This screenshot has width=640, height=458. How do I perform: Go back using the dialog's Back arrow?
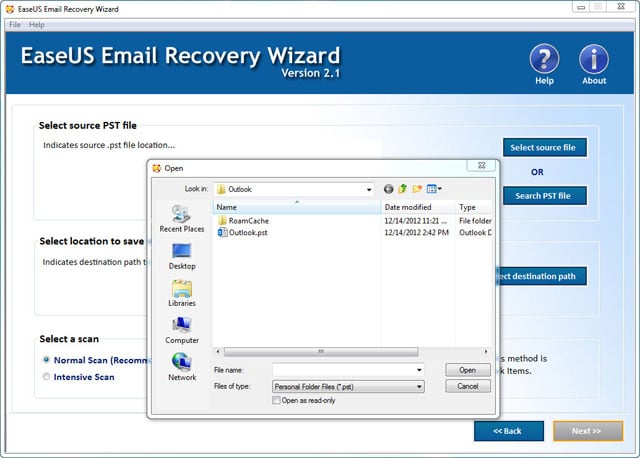pyautogui.click(x=389, y=188)
